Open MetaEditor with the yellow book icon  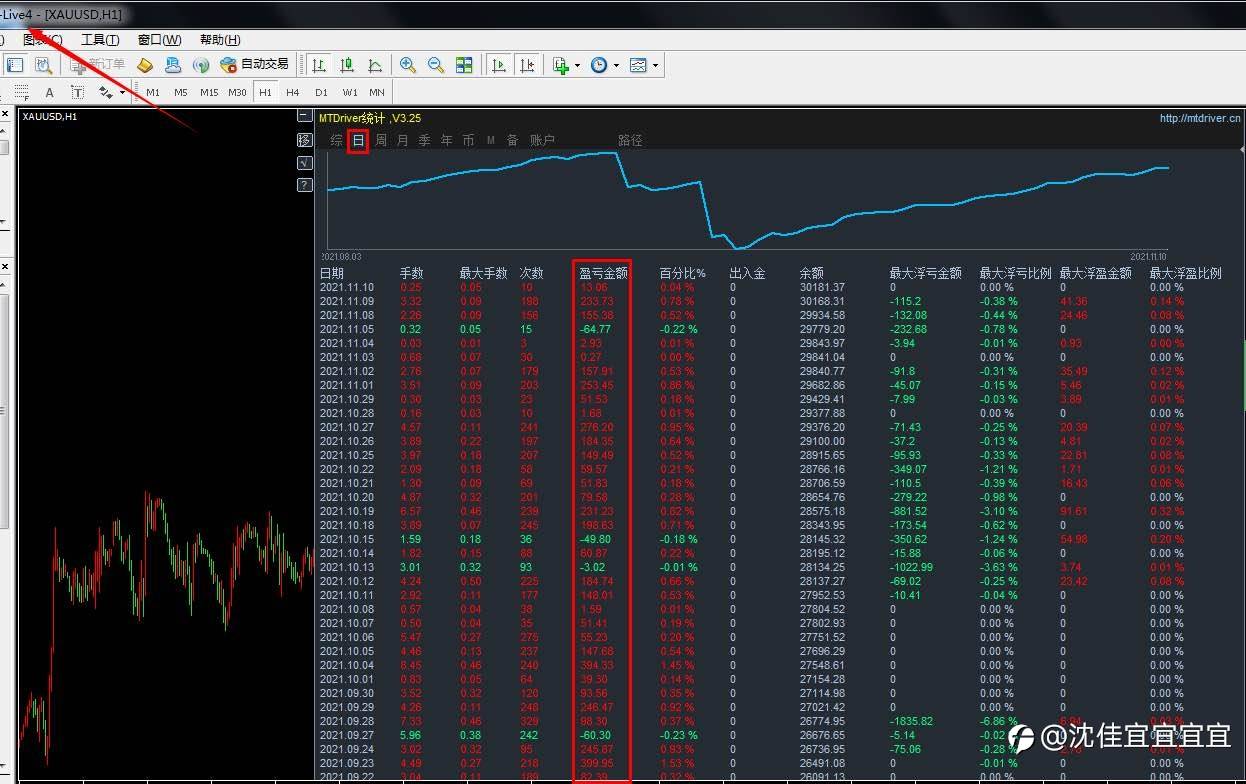(x=145, y=65)
